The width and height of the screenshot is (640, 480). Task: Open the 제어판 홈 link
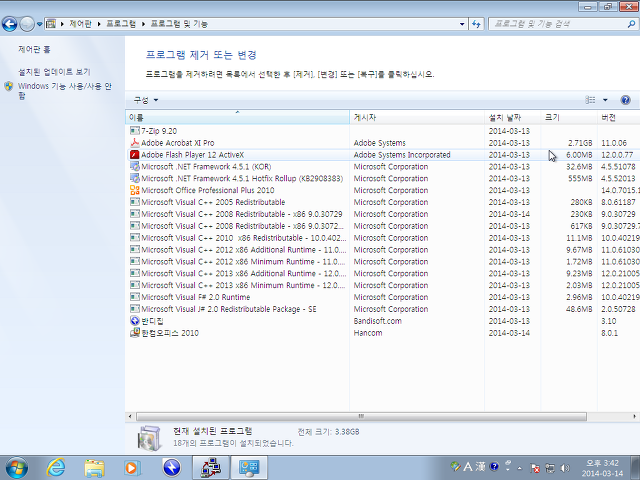tap(34, 49)
